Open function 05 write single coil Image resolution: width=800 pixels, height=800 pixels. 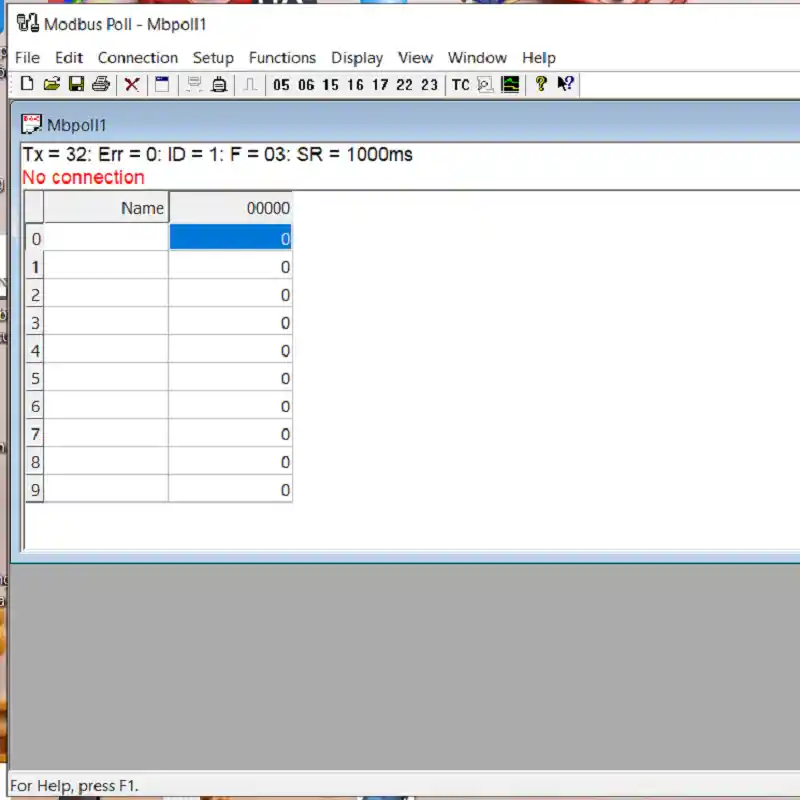(281, 85)
